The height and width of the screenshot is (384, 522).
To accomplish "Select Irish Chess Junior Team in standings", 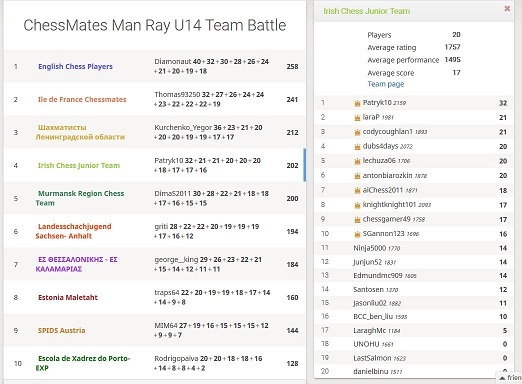I will (79, 165).
